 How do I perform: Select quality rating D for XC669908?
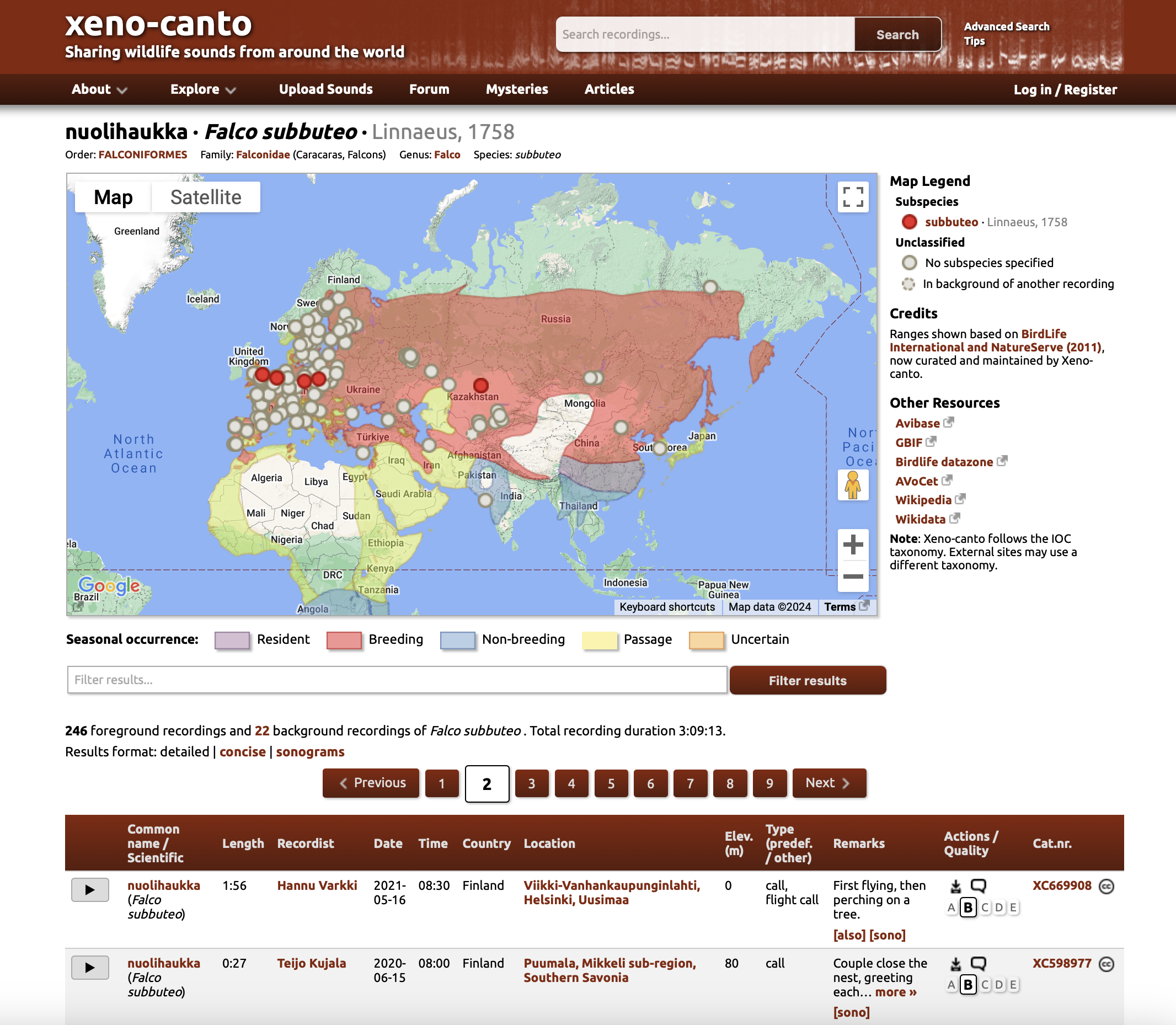[x=999, y=907]
